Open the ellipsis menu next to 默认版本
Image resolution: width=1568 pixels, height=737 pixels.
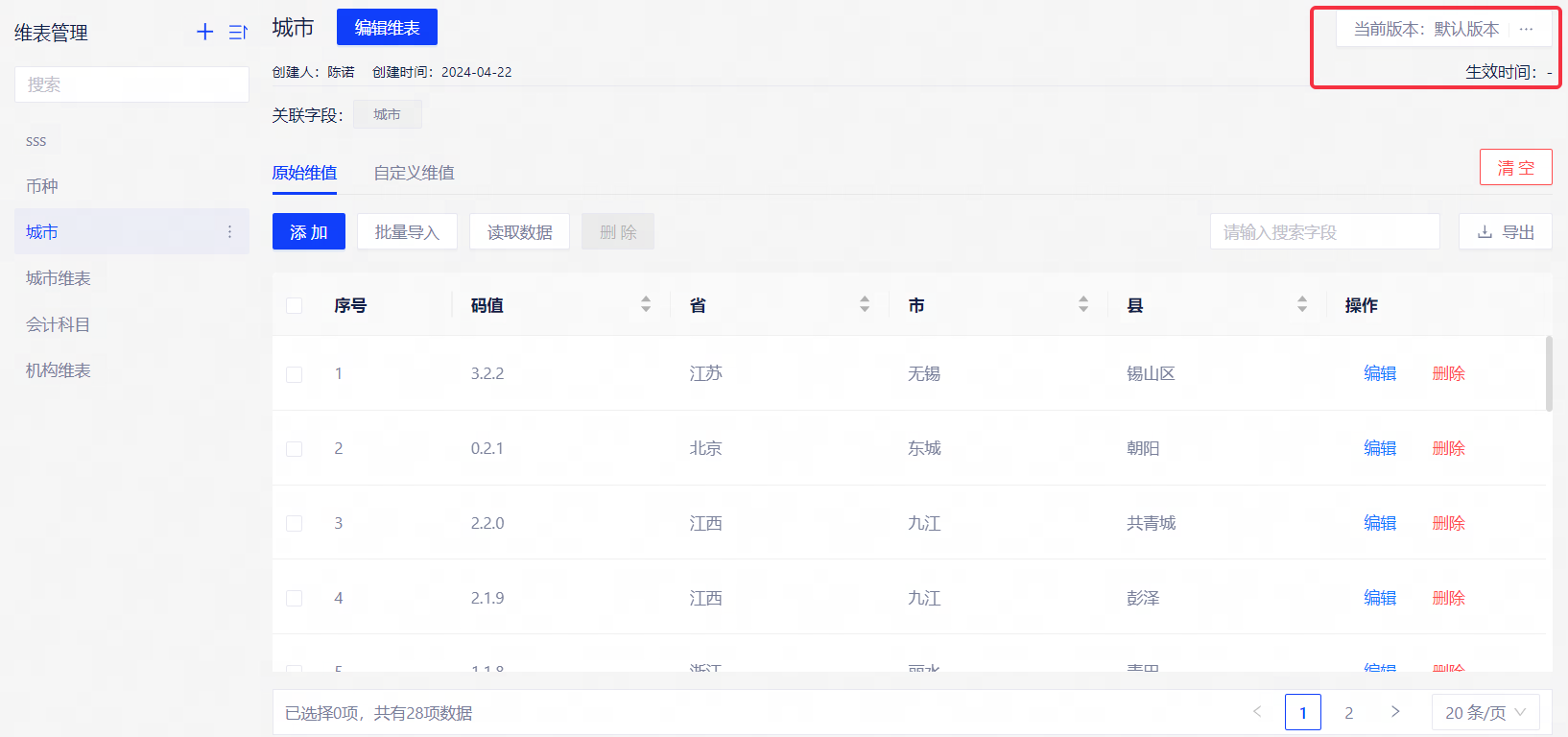pyautogui.click(x=1526, y=29)
